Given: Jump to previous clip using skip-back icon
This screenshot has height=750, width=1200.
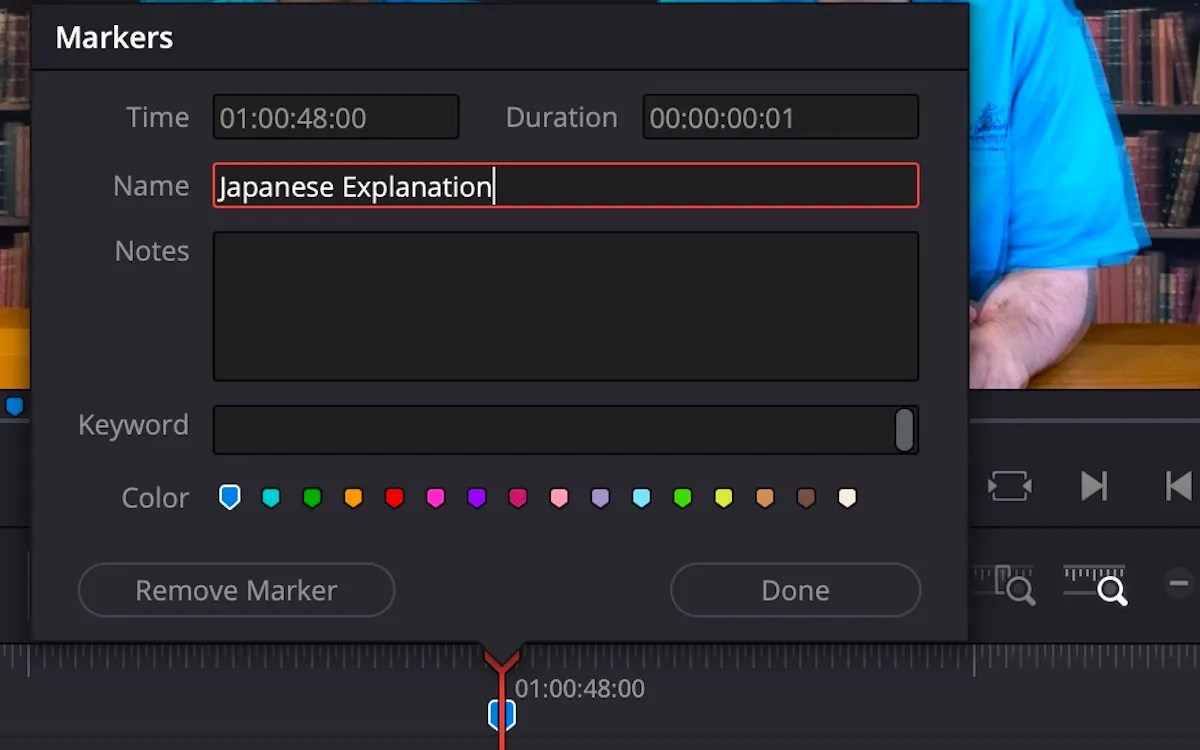Looking at the screenshot, I should tap(1178, 485).
